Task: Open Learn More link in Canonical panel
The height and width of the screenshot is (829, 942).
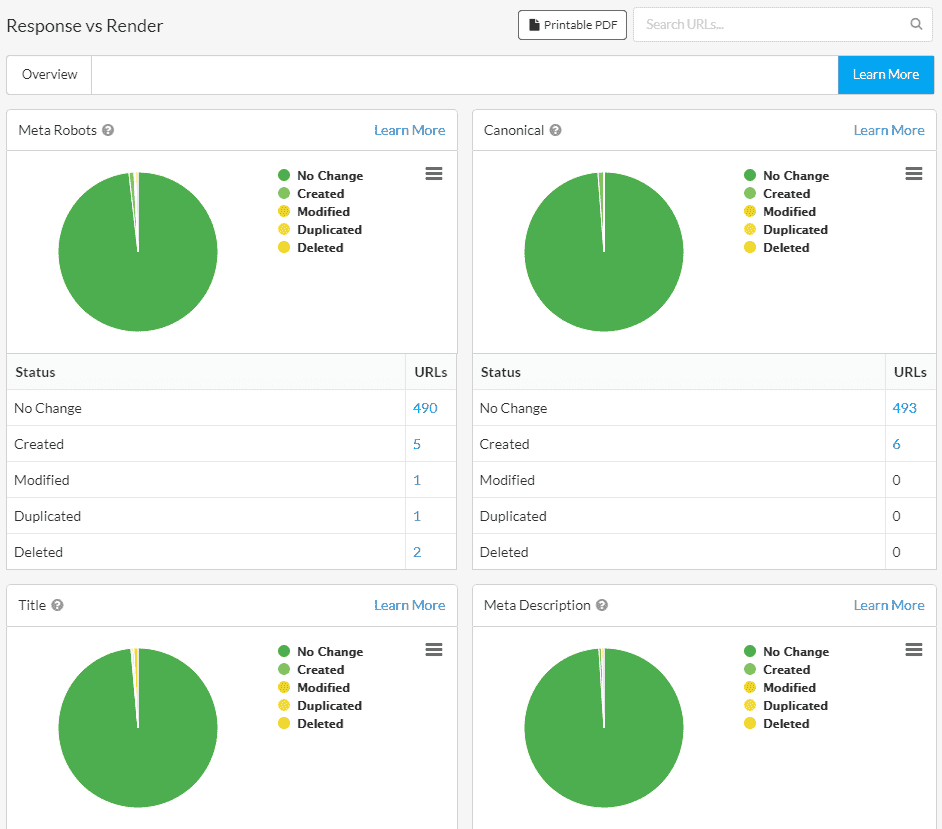Action: [889, 130]
